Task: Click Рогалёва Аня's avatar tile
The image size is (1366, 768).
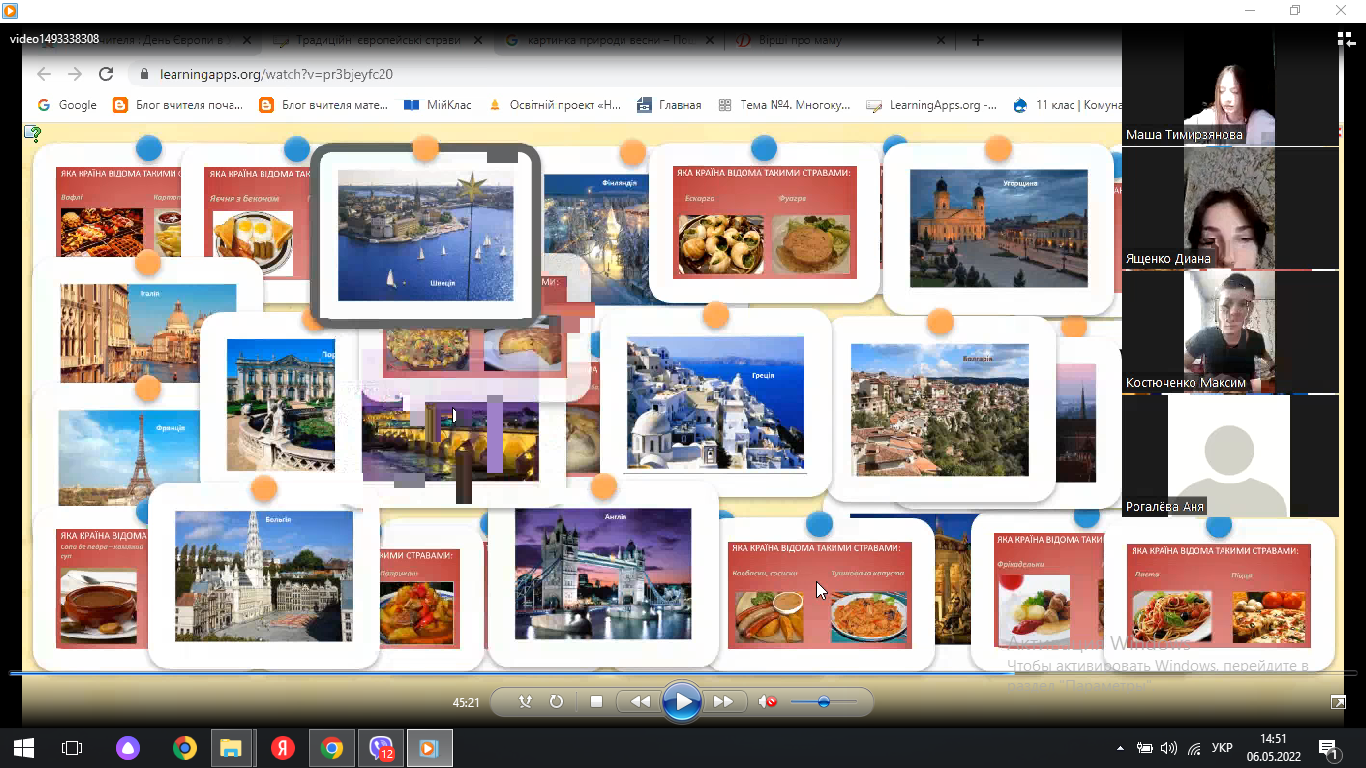Action: (x=1230, y=455)
